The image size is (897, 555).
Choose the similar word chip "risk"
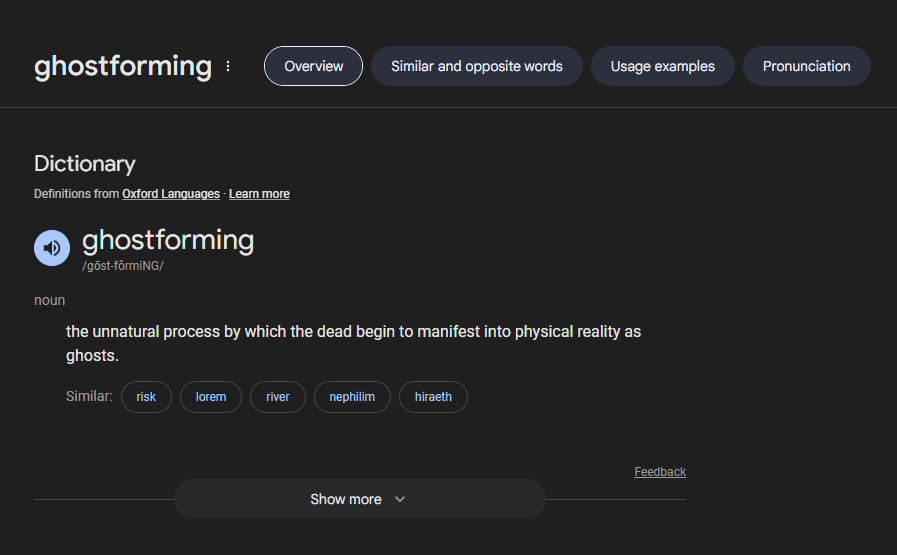coord(146,397)
